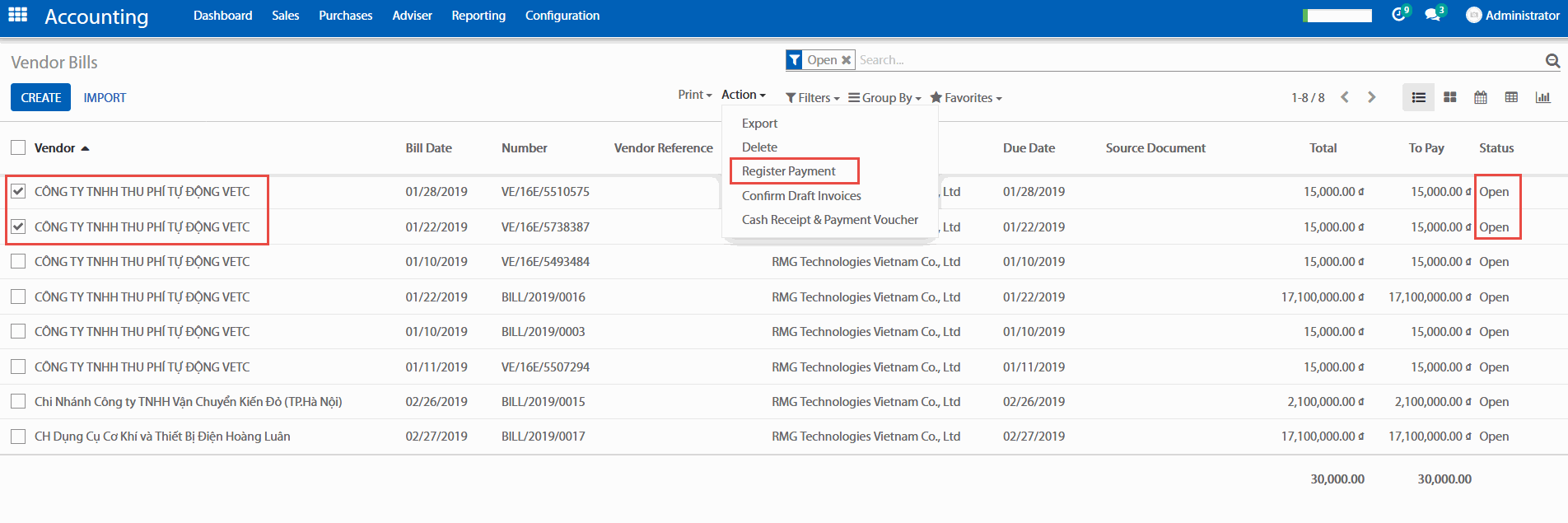Uncheck the bill VE/16E/5510575 row checkbox
The width and height of the screenshot is (1568, 523).
coord(18,191)
